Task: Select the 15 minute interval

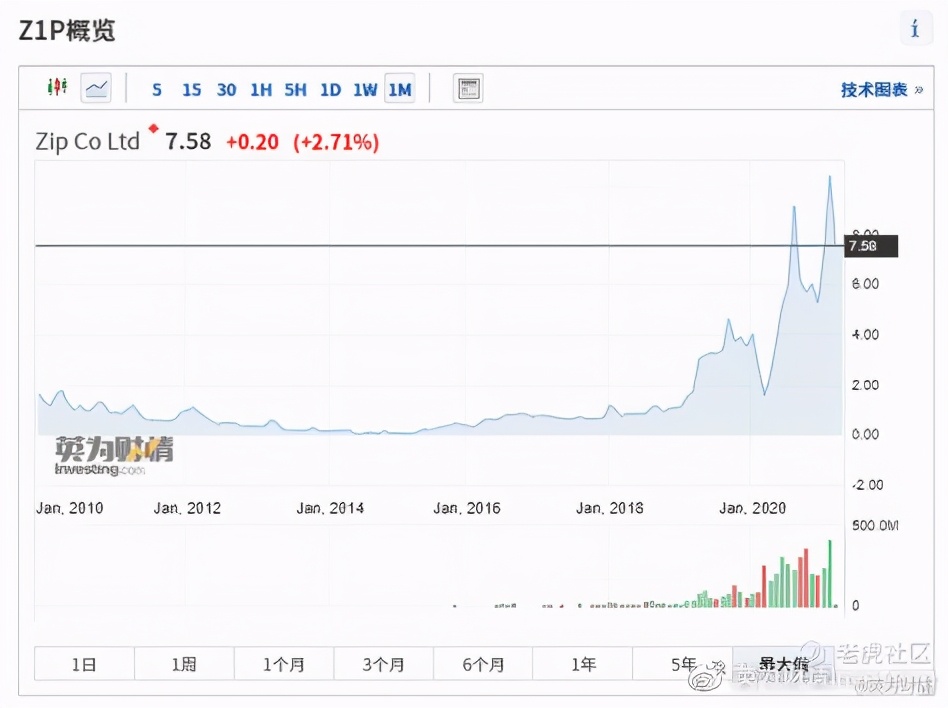Action: (192, 90)
